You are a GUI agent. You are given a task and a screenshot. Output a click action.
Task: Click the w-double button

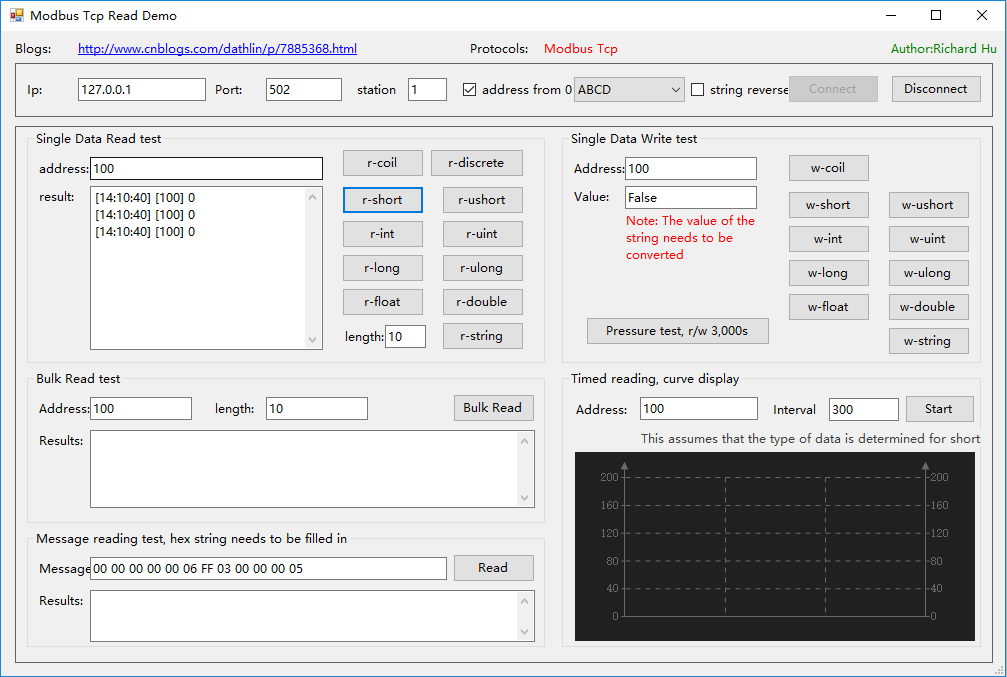[929, 307]
